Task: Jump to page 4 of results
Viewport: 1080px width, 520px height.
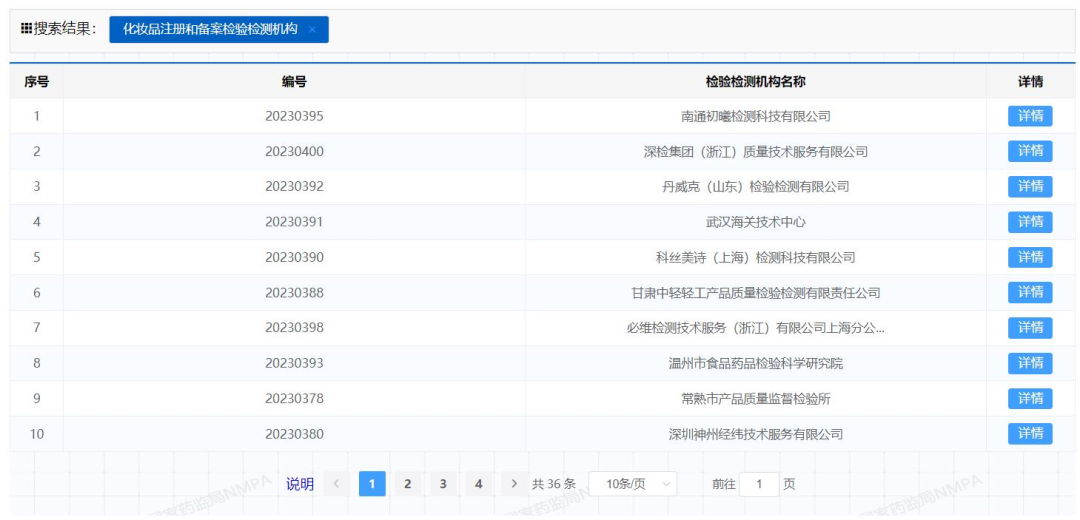Action: click(x=478, y=484)
